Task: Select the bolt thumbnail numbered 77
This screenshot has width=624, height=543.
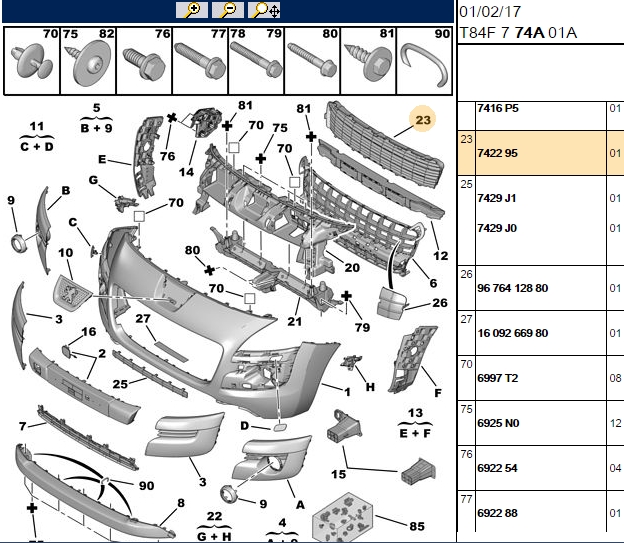Action: [201, 61]
